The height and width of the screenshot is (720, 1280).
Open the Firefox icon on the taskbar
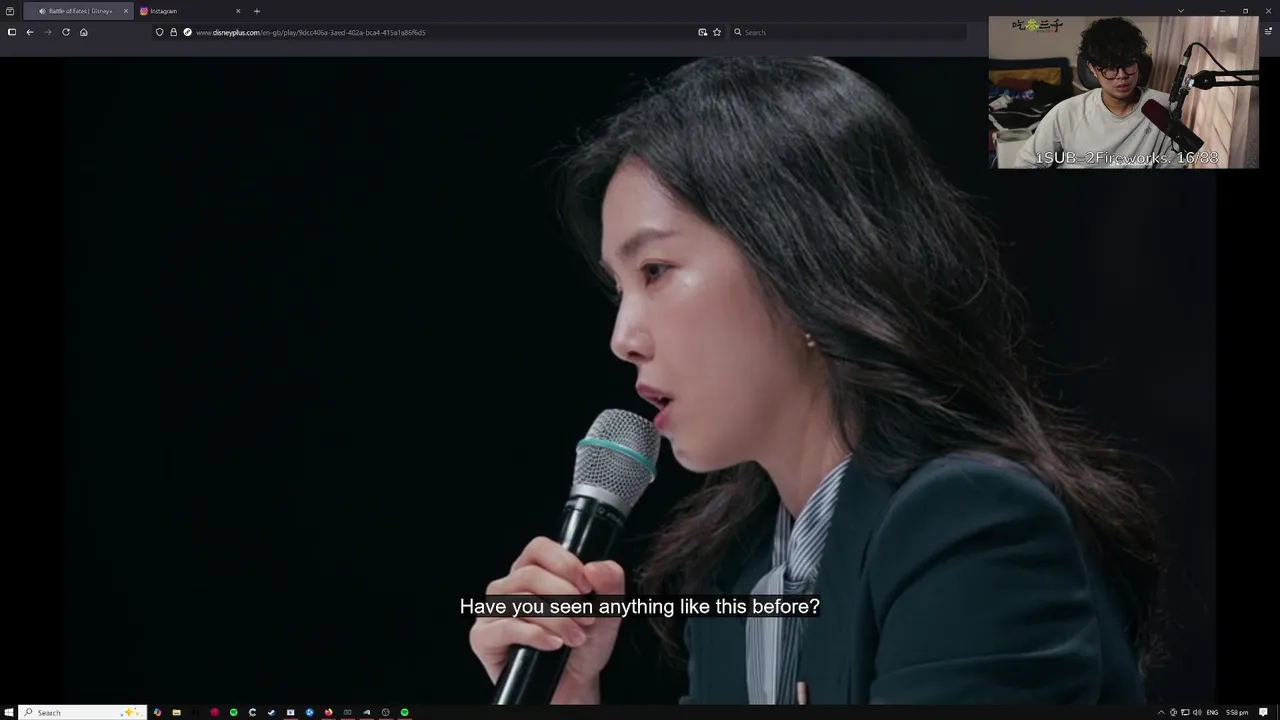(x=328, y=712)
